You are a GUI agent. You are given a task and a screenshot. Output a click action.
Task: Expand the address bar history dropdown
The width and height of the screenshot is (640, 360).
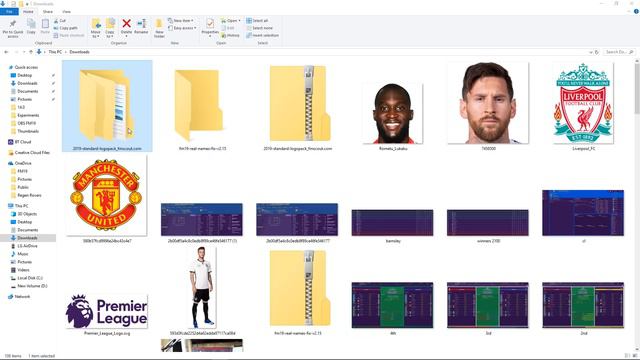pyautogui.click(x=590, y=52)
